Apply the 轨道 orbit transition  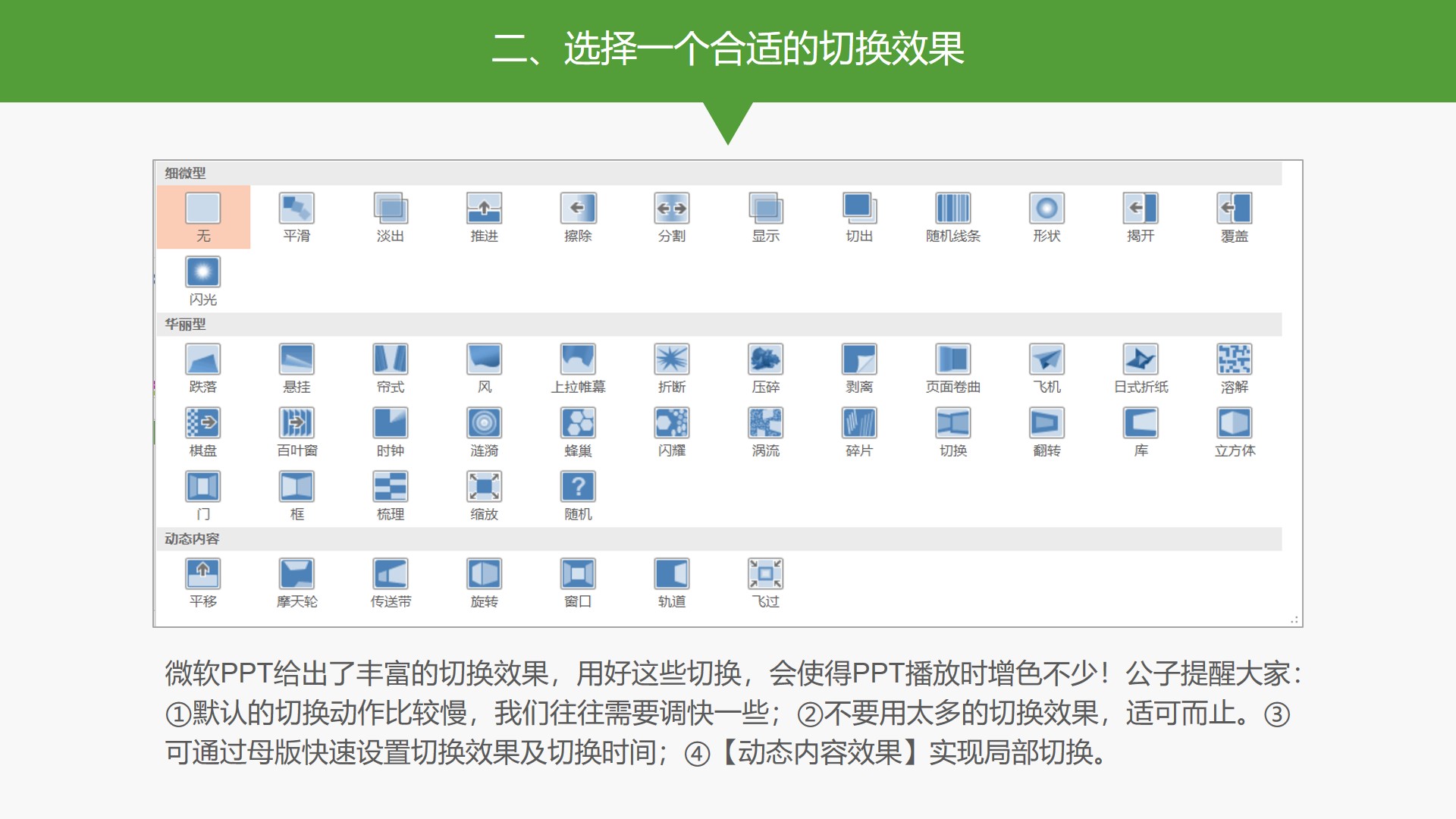pos(672,582)
